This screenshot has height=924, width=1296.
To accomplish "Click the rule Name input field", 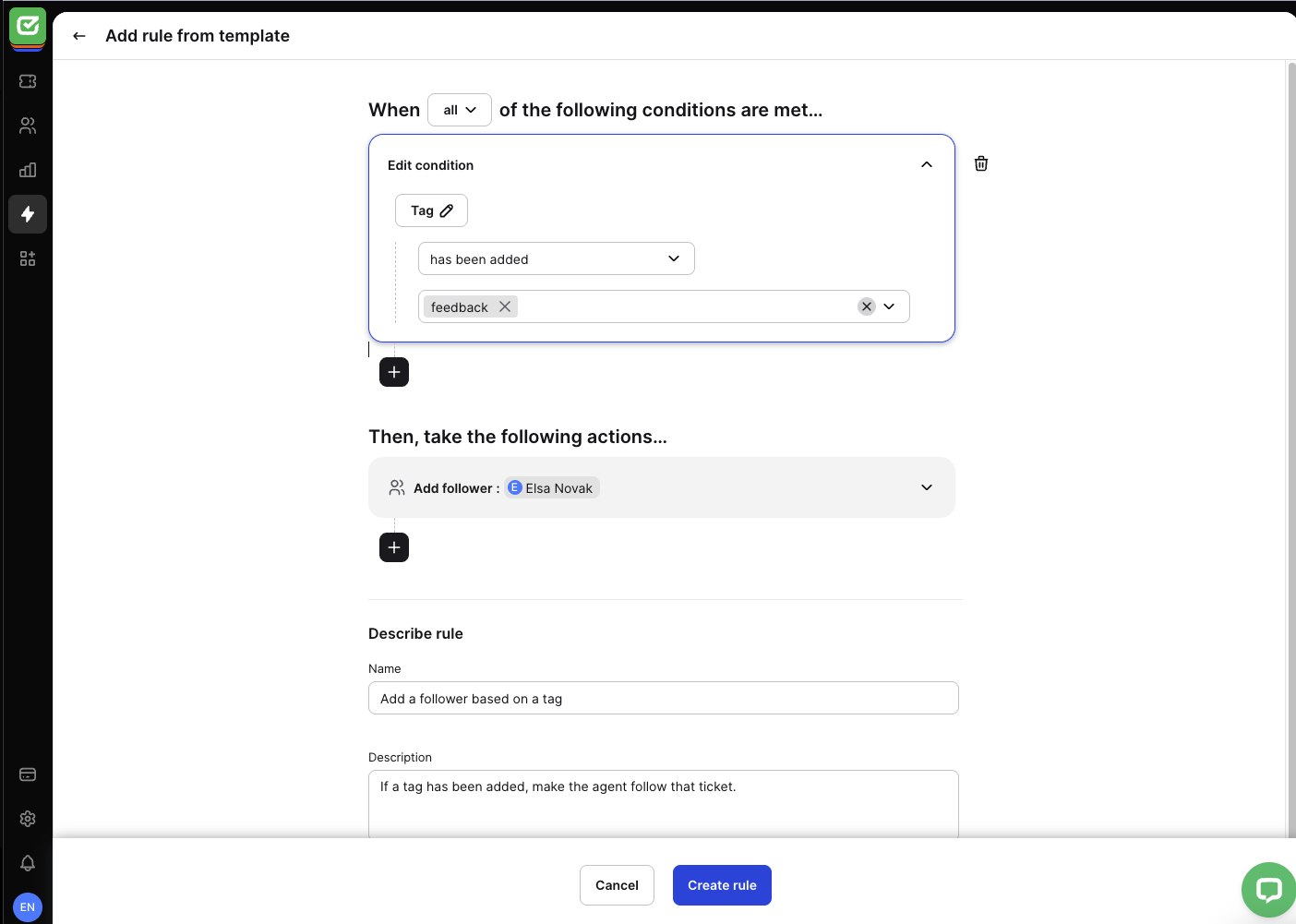I will coord(664,698).
